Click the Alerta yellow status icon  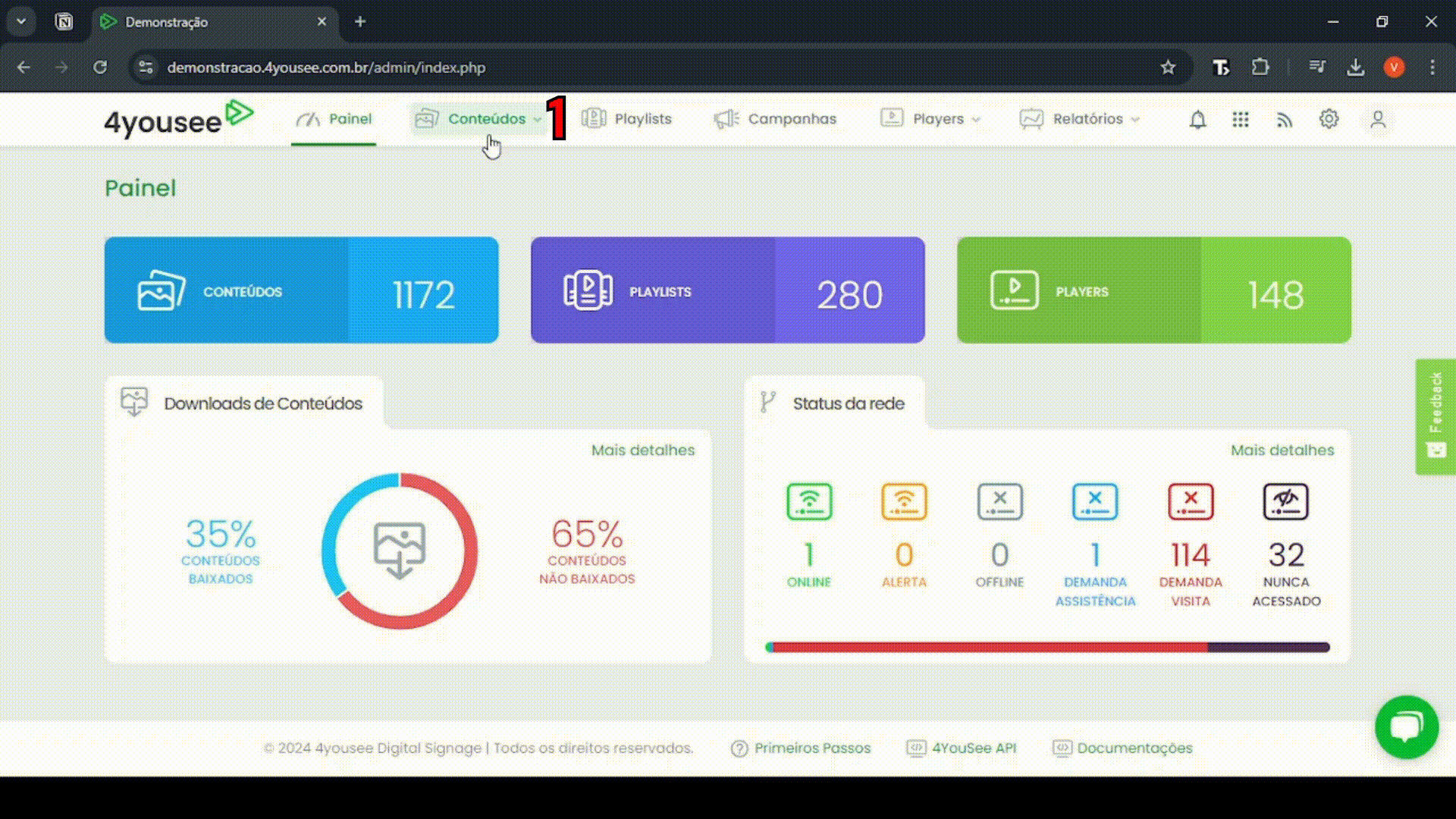(x=904, y=501)
